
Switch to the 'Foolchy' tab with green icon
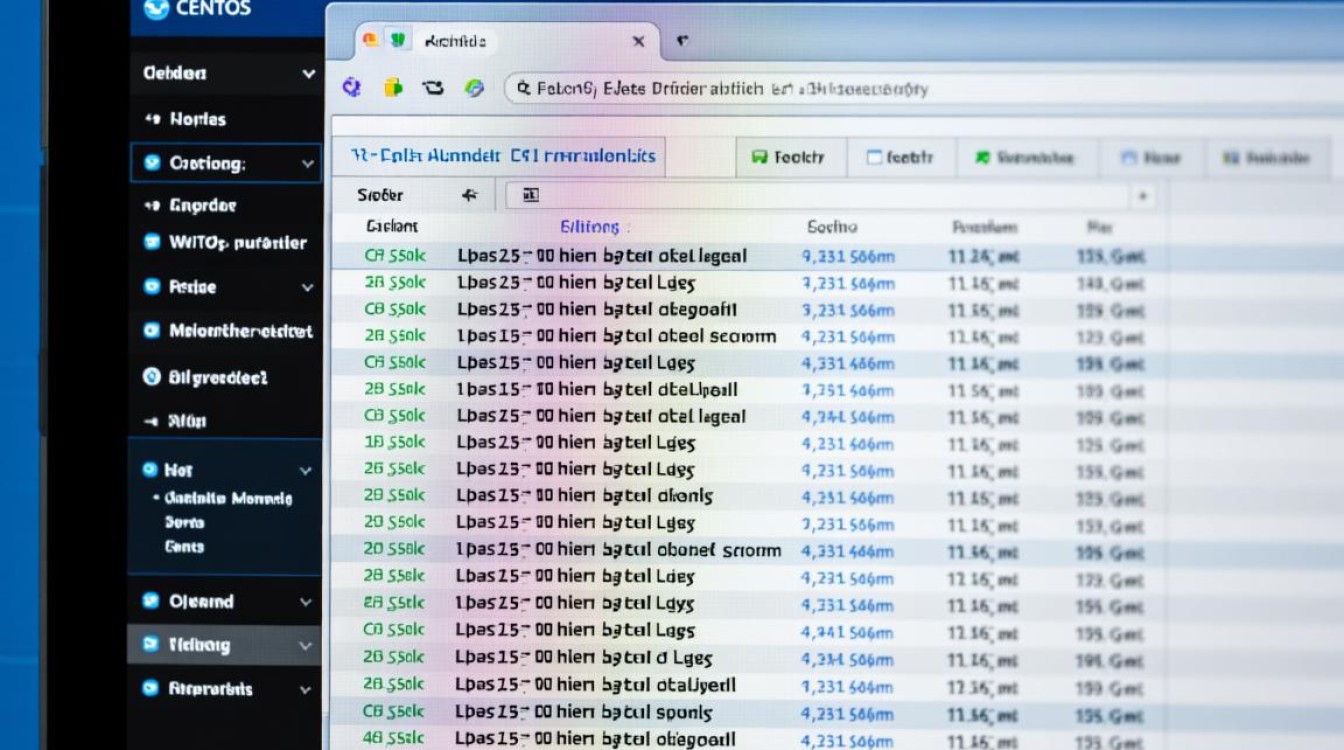pos(788,158)
